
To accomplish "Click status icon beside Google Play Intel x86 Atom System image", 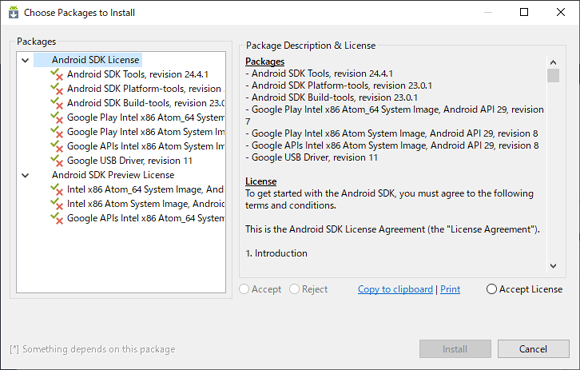I will 57,132.
